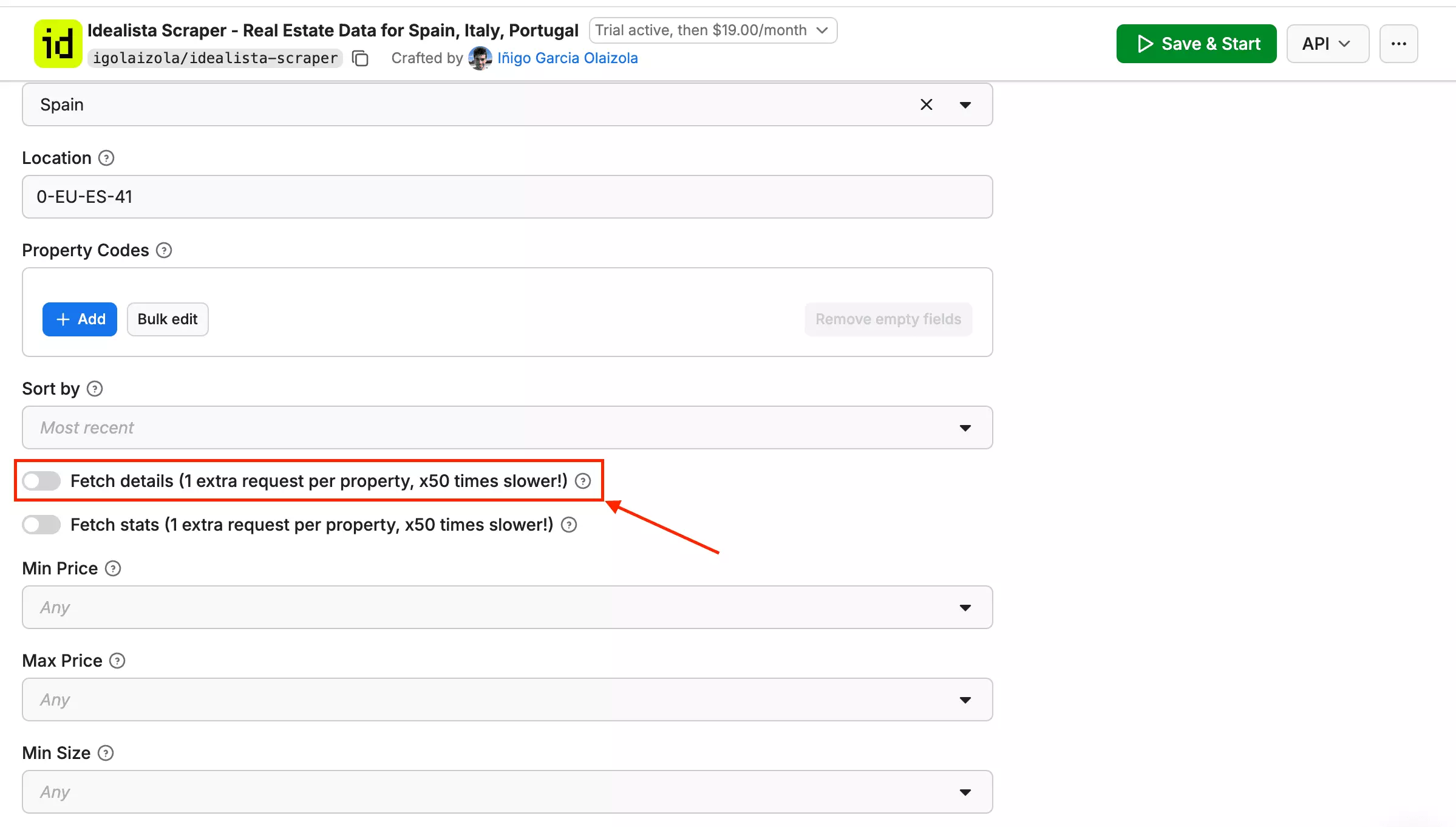This screenshot has width=1456, height=827.
Task: Expand the Spain country dropdown
Action: click(965, 104)
